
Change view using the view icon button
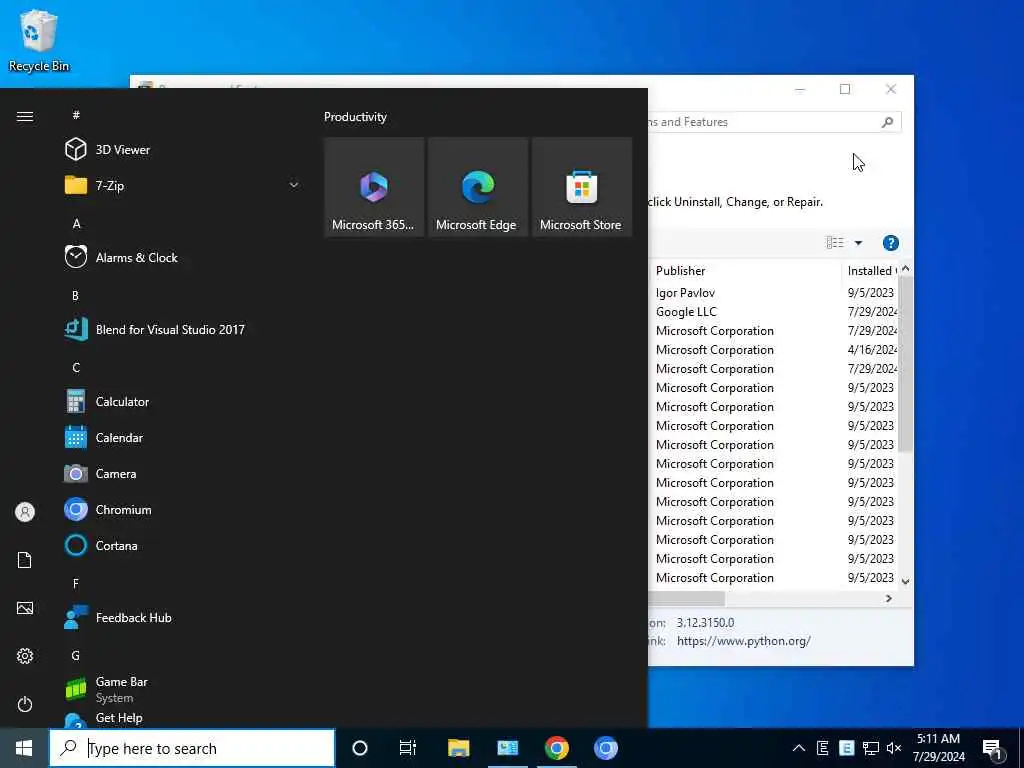835,243
